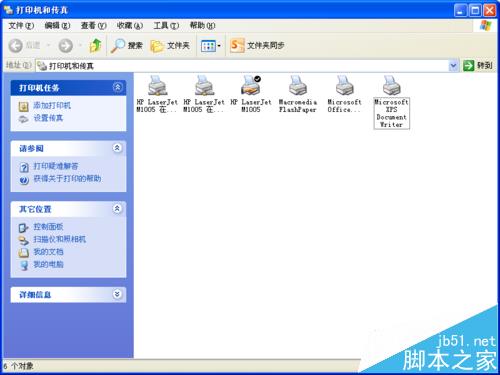The height and width of the screenshot is (375, 500).
Task: Toggle the 文件夹 folders pane
Action: click(x=170, y=46)
